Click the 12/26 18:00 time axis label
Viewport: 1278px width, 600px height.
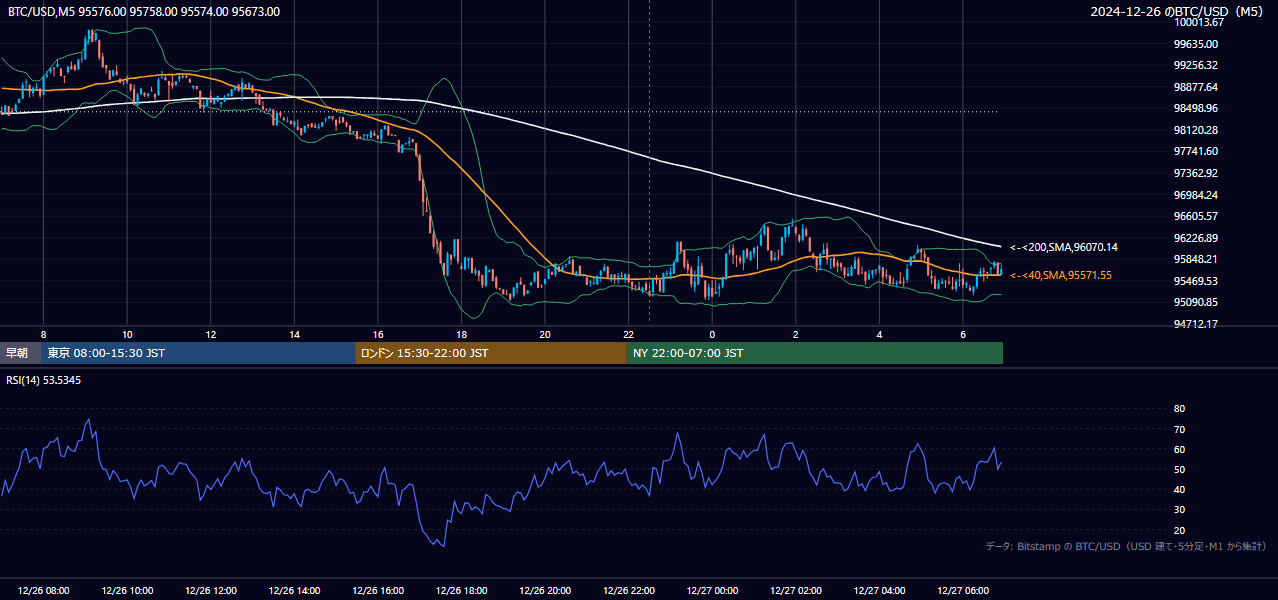pyautogui.click(x=461, y=591)
